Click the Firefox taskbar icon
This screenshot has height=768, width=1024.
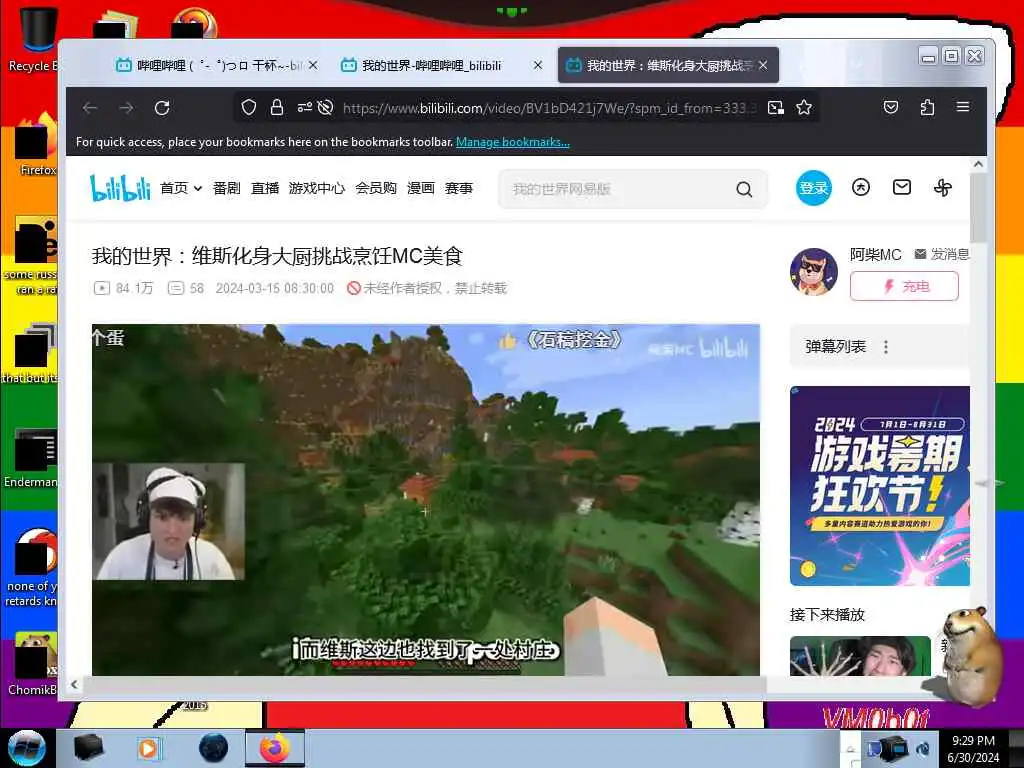[x=275, y=748]
